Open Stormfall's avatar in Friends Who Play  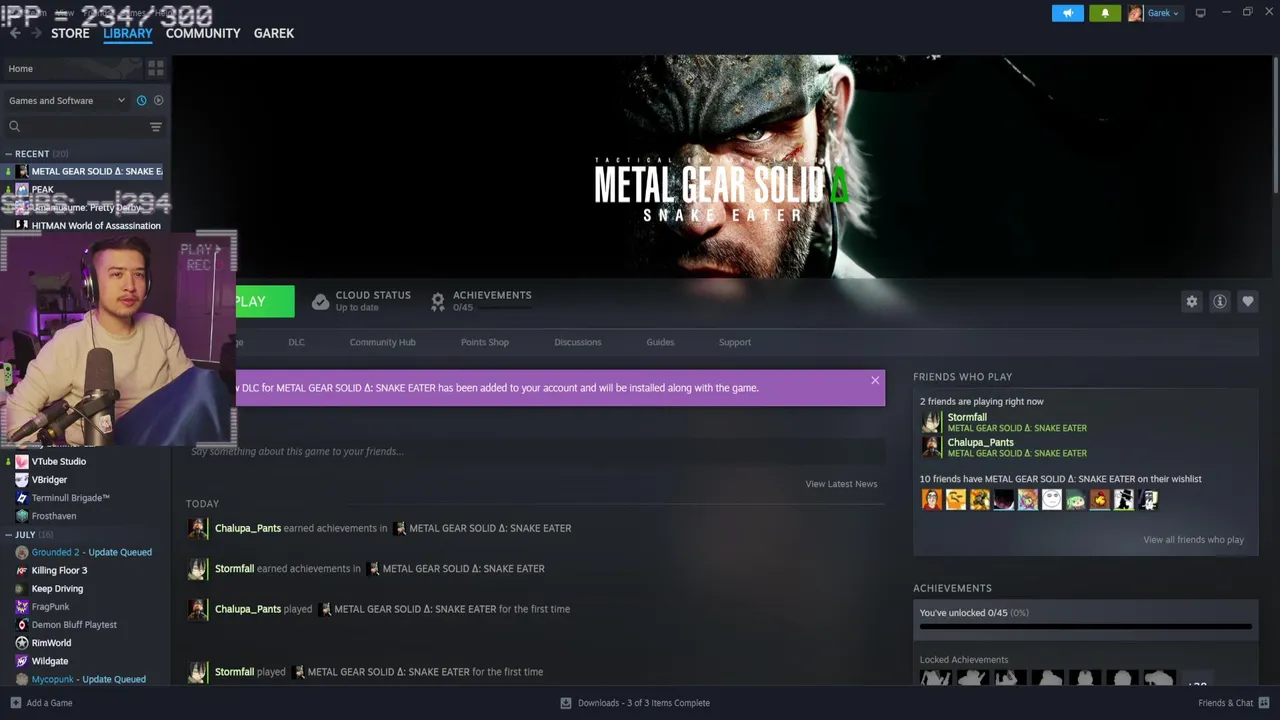tap(931, 422)
